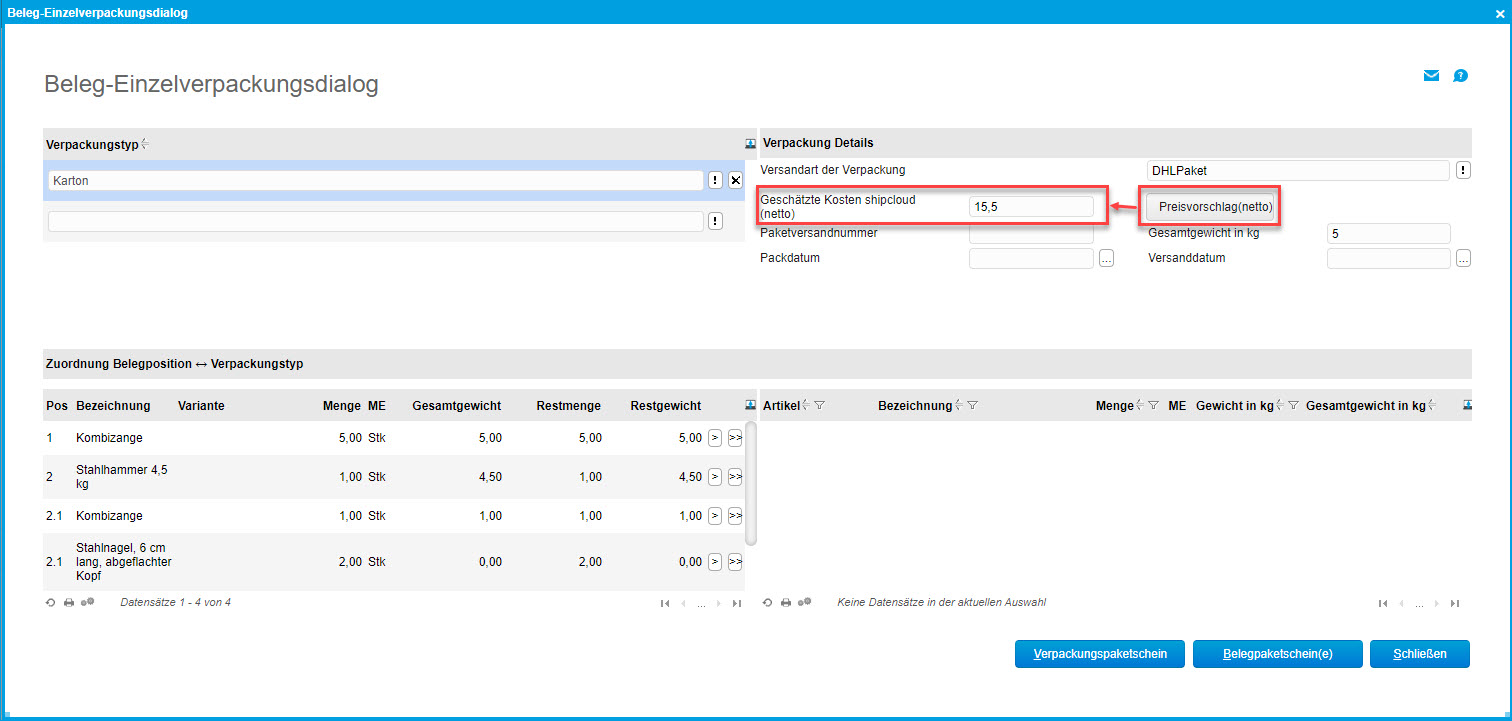Click the exclamation icon beside Karton field
Viewport: 1512px width, 721px height.
[715, 180]
